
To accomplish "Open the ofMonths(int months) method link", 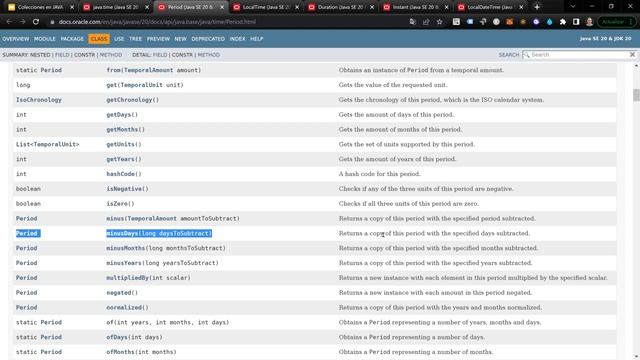I will [141, 352].
